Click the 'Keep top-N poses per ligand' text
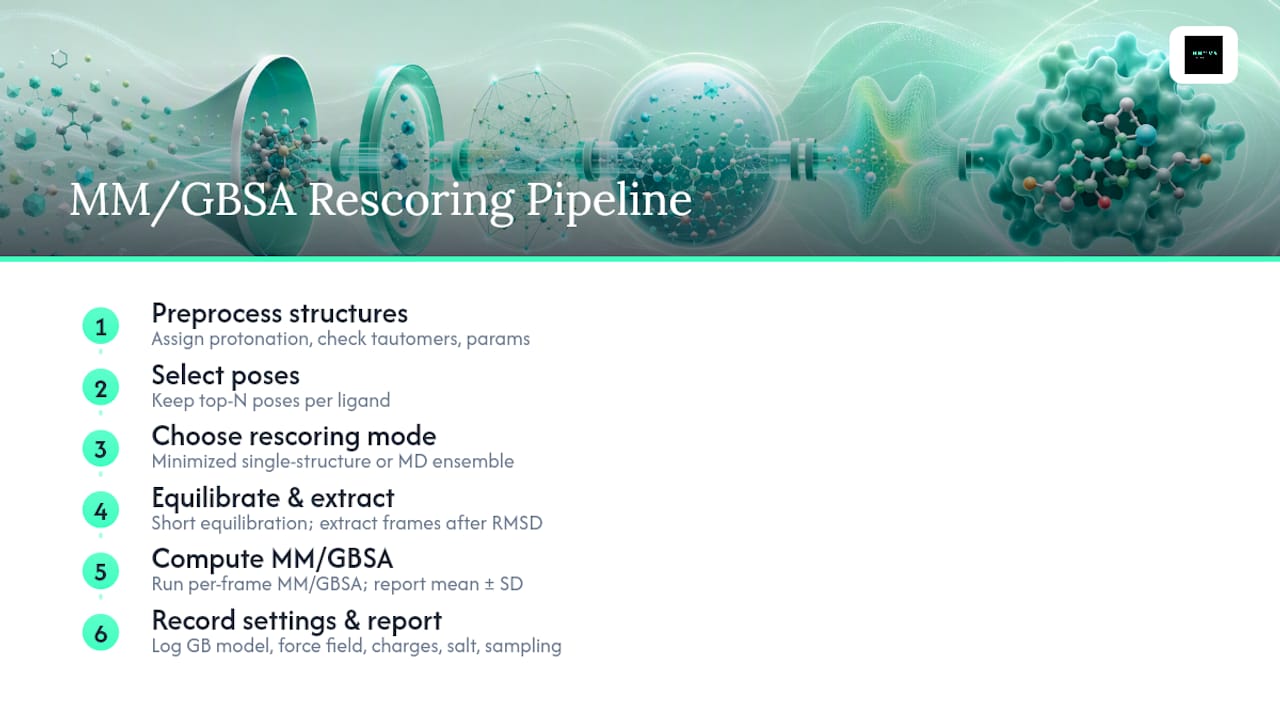The image size is (1280, 720). pos(270,401)
